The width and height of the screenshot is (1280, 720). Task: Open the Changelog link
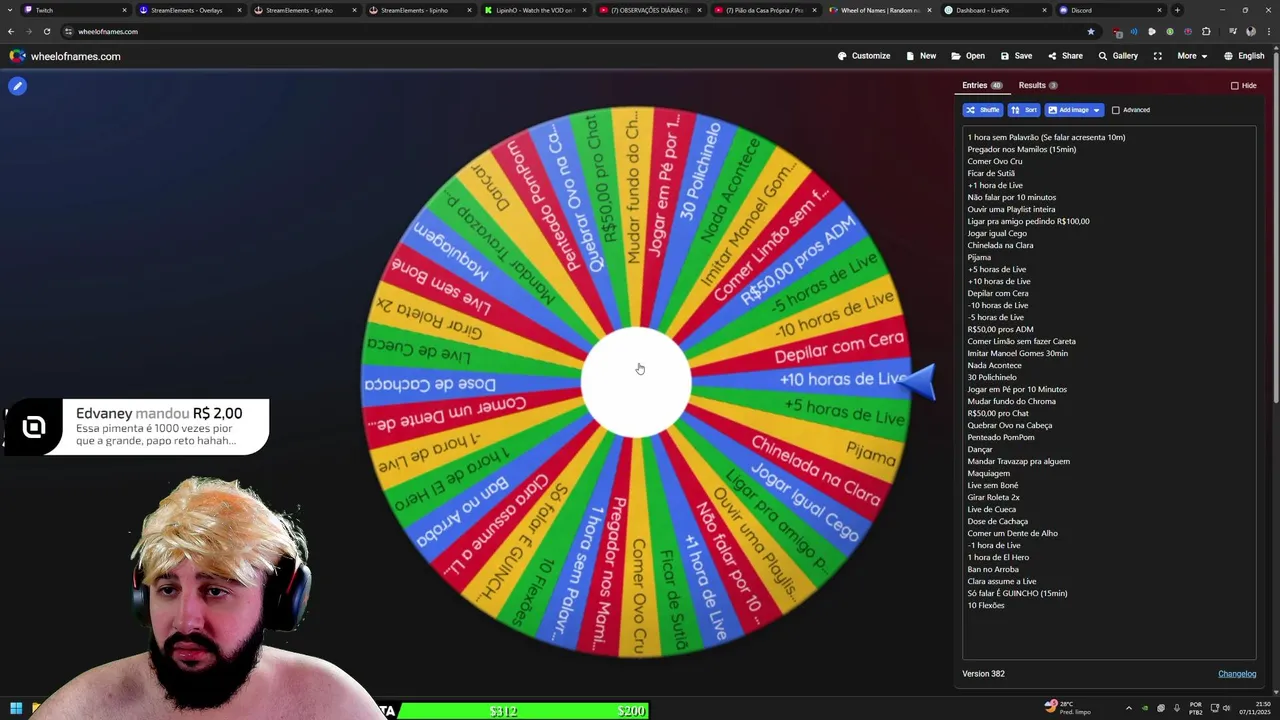click(x=1237, y=673)
